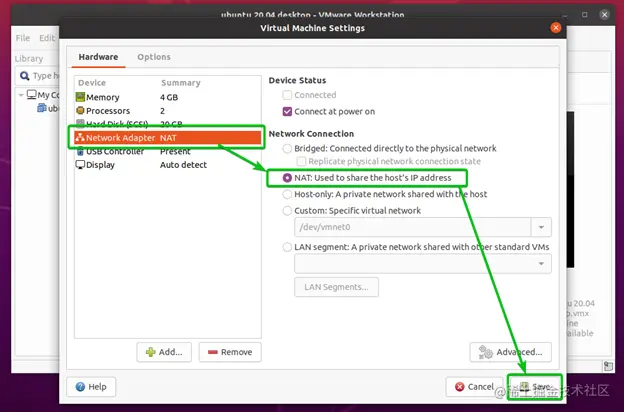Open the /dev/vmnet0 custom network dropdown

coord(541,227)
